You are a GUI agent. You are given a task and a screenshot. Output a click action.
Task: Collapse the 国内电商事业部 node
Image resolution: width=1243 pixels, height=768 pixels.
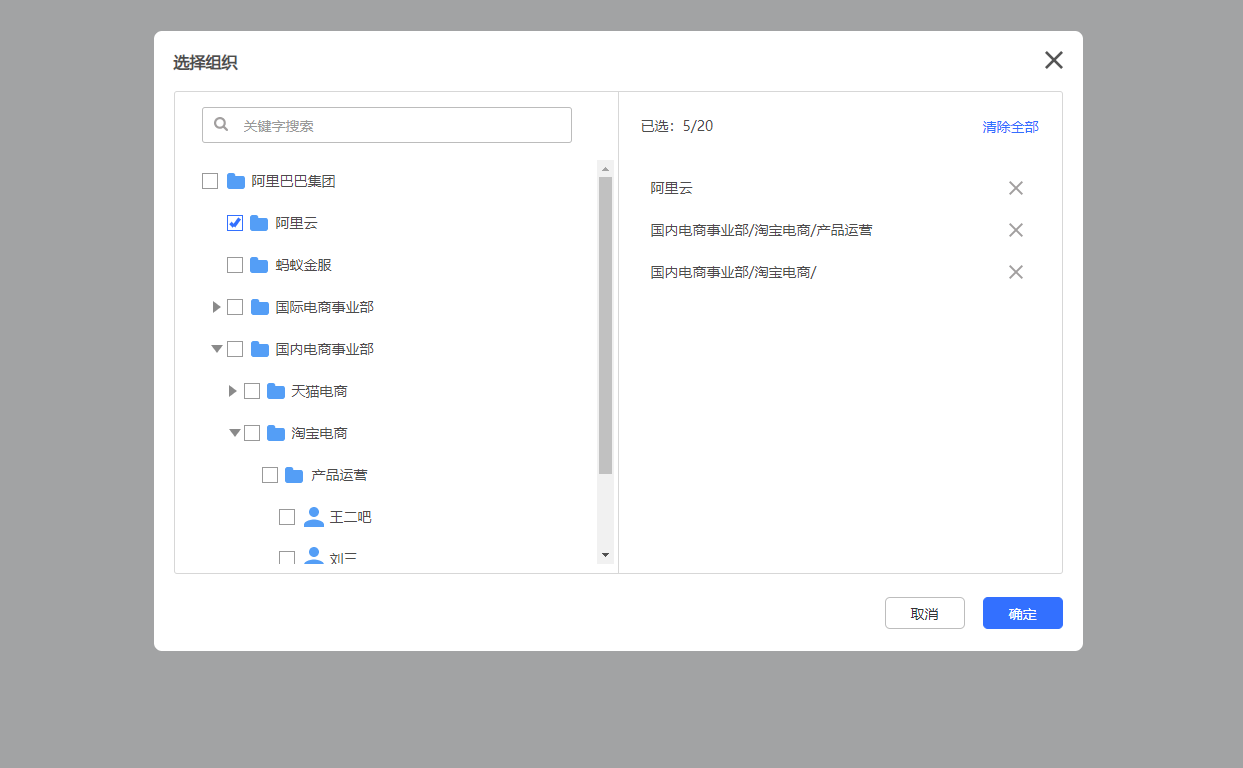217,349
